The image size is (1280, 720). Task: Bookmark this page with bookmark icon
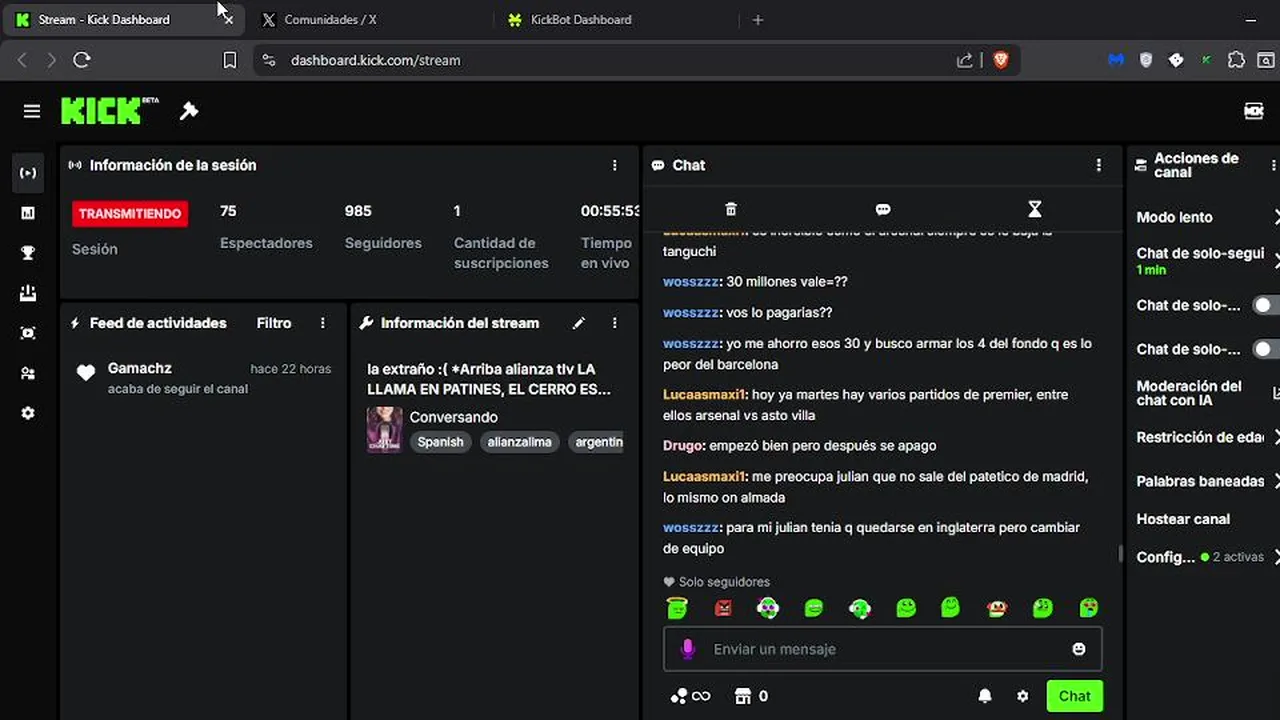pos(229,60)
